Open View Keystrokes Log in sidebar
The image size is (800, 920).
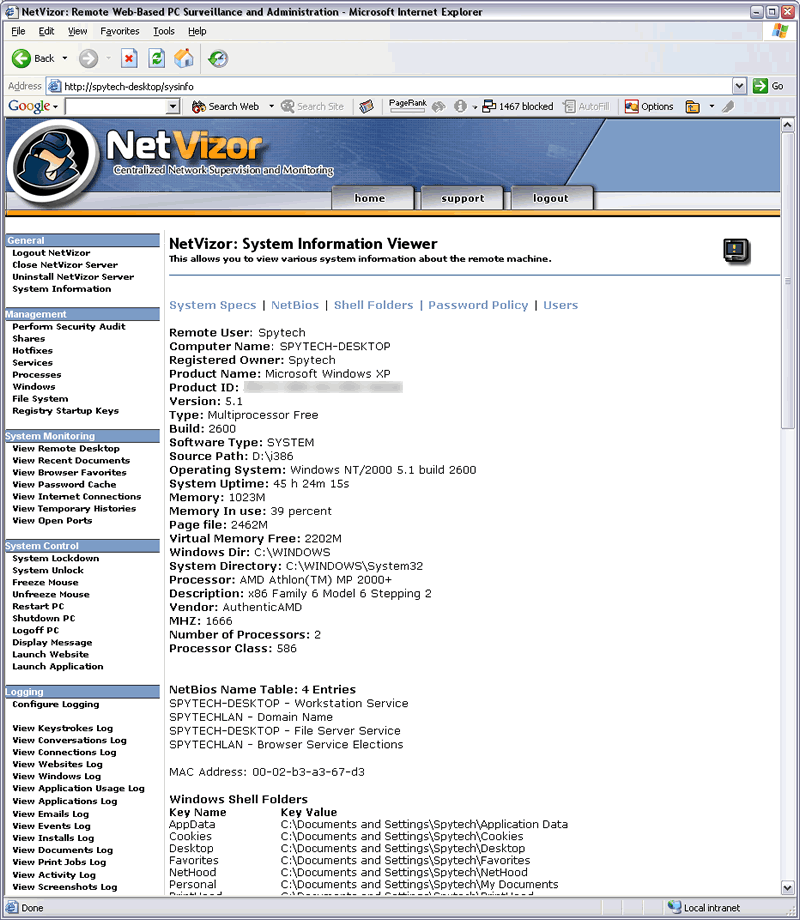click(x=62, y=728)
